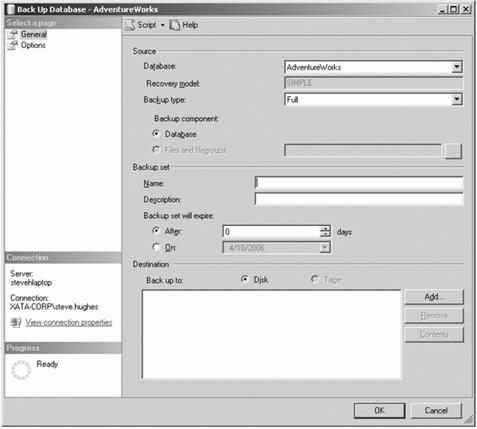Open the Script dropdown arrow
477x429 pixels.
[x=163, y=25]
